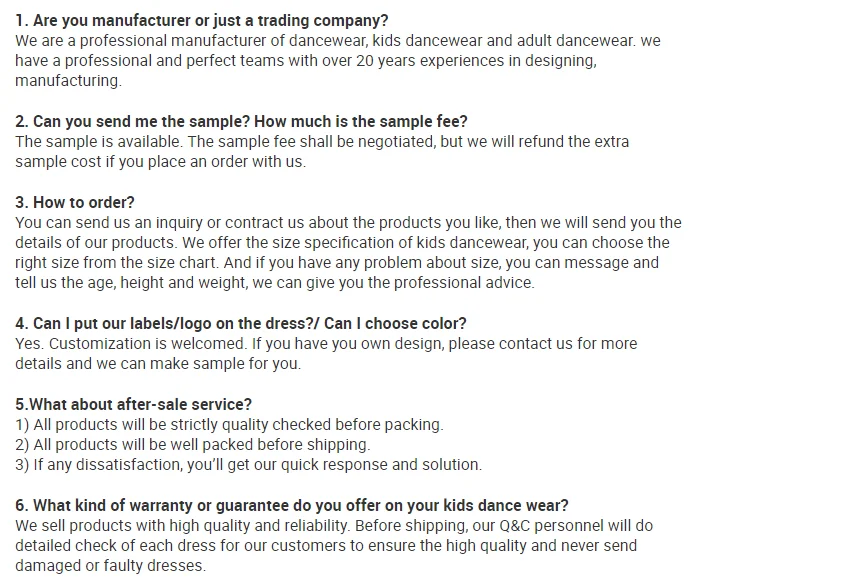This screenshot has height=587, width=858.
Task: Click item 3) about dissatisfaction quick response
Action: 248,465
